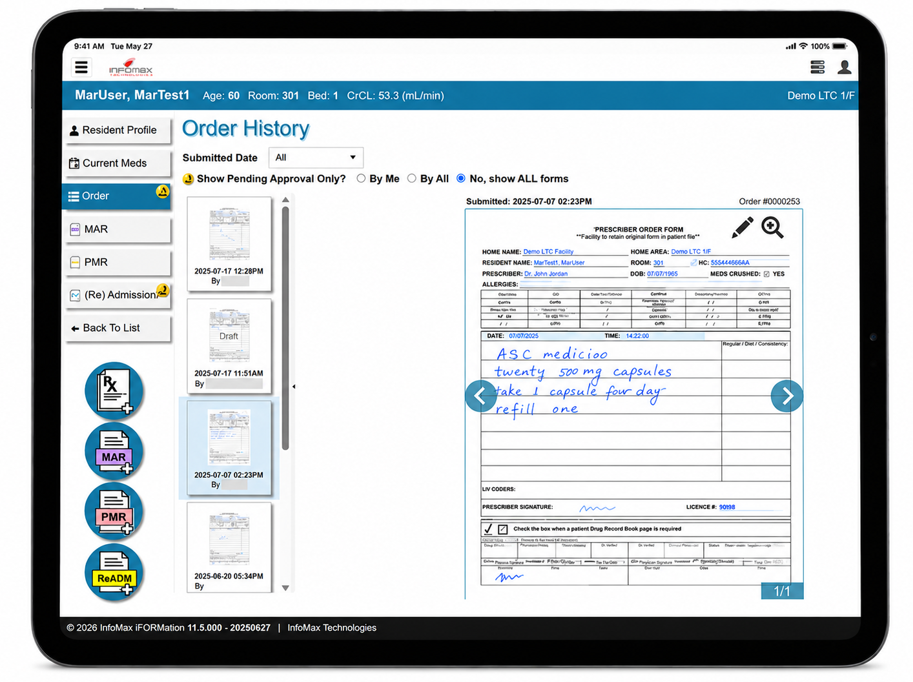Open the hamburger menu icon
The image size is (913, 682).
pyautogui.click(x=82, y=67)
